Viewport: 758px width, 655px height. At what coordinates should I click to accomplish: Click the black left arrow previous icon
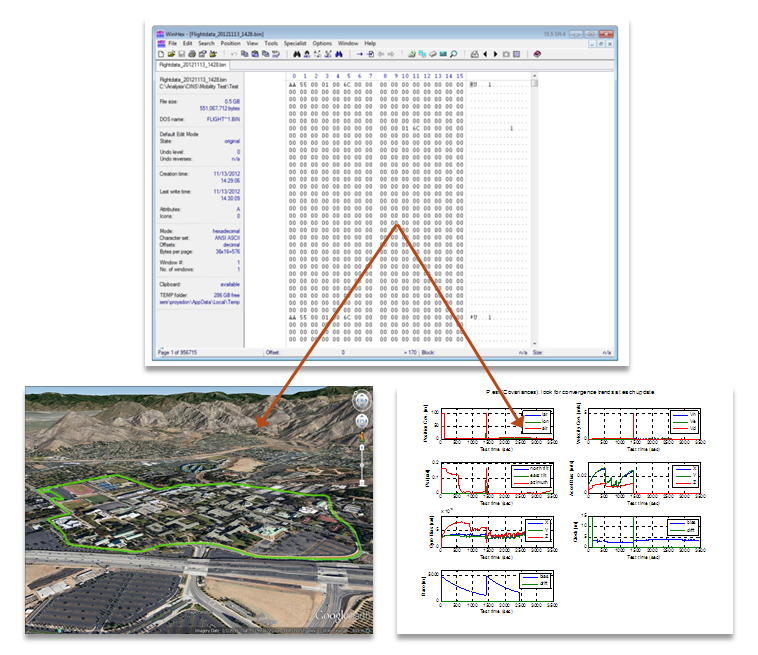click(485, 54)
